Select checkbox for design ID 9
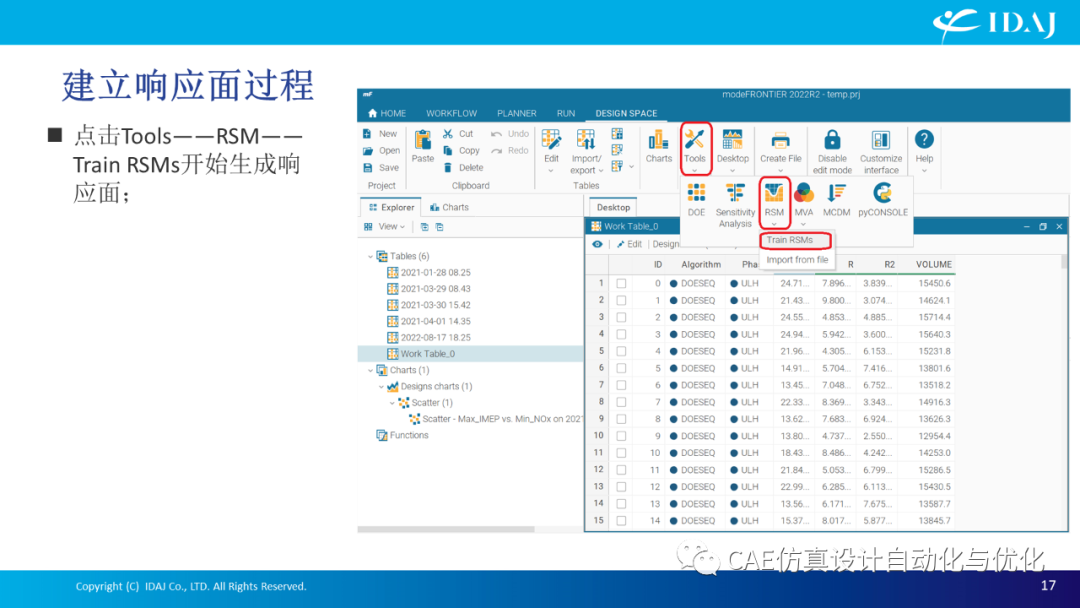1080x608 pixels. [x=621, y=436]
